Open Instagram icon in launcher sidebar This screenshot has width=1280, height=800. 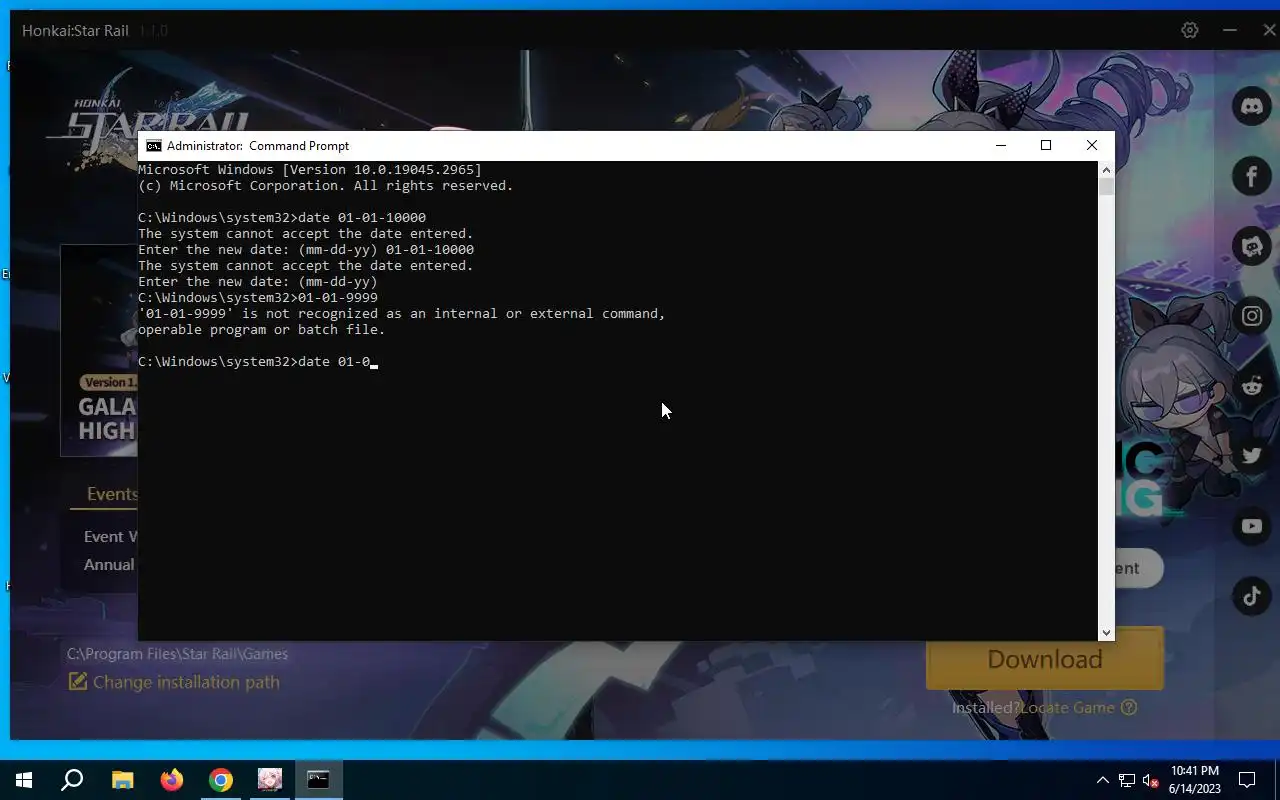coord(1251,316)
